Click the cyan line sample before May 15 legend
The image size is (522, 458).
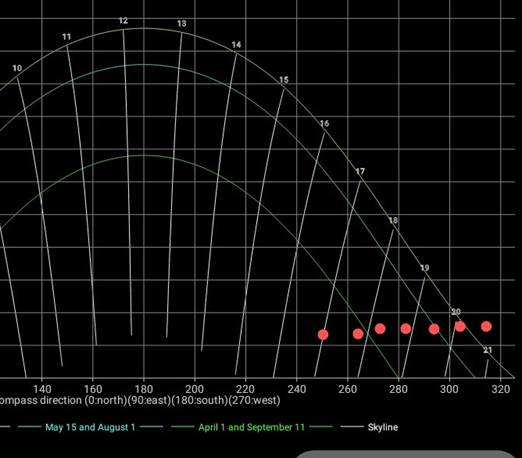click(x=29, y=427)
